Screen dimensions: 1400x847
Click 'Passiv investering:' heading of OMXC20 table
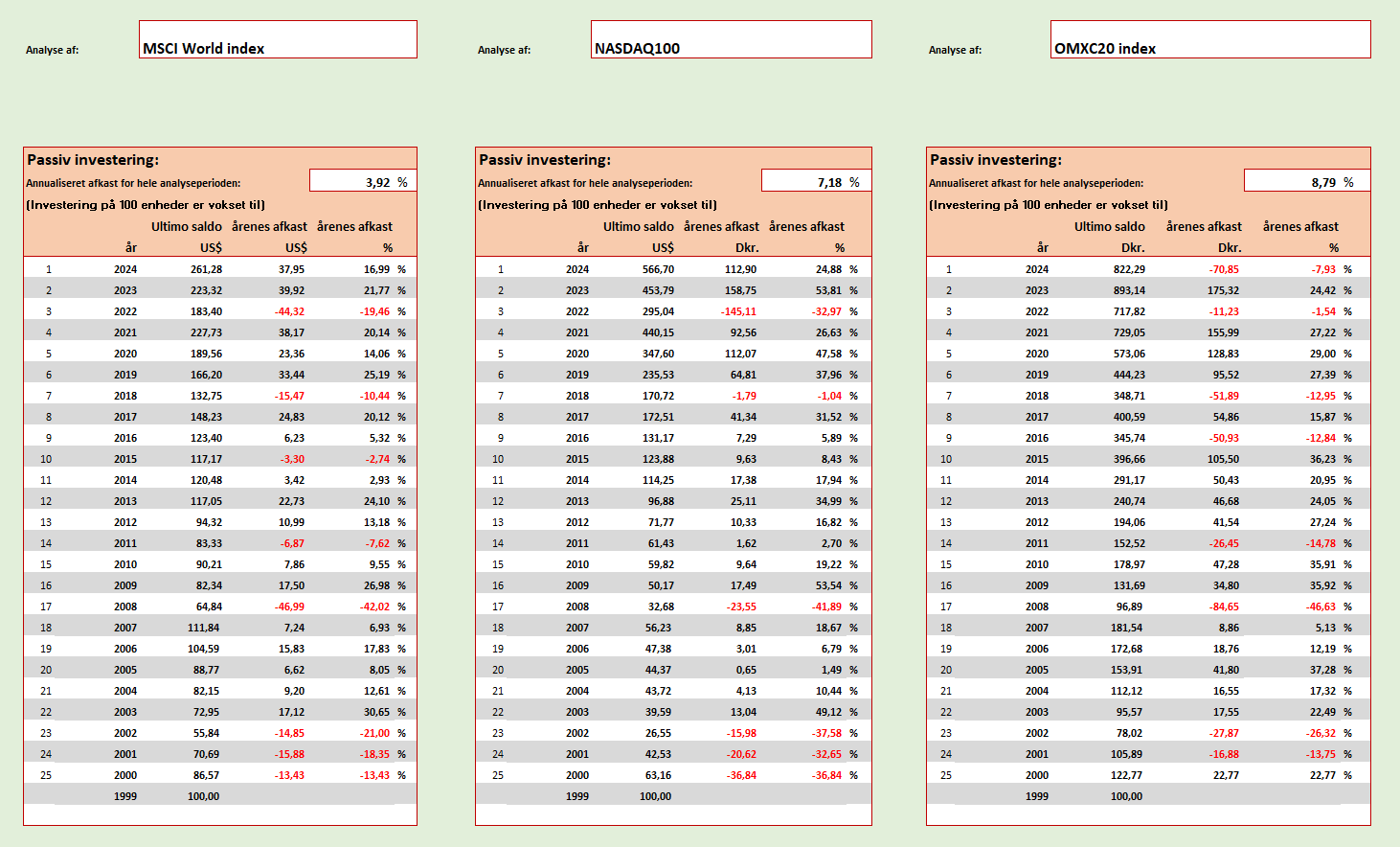[996, 160]
